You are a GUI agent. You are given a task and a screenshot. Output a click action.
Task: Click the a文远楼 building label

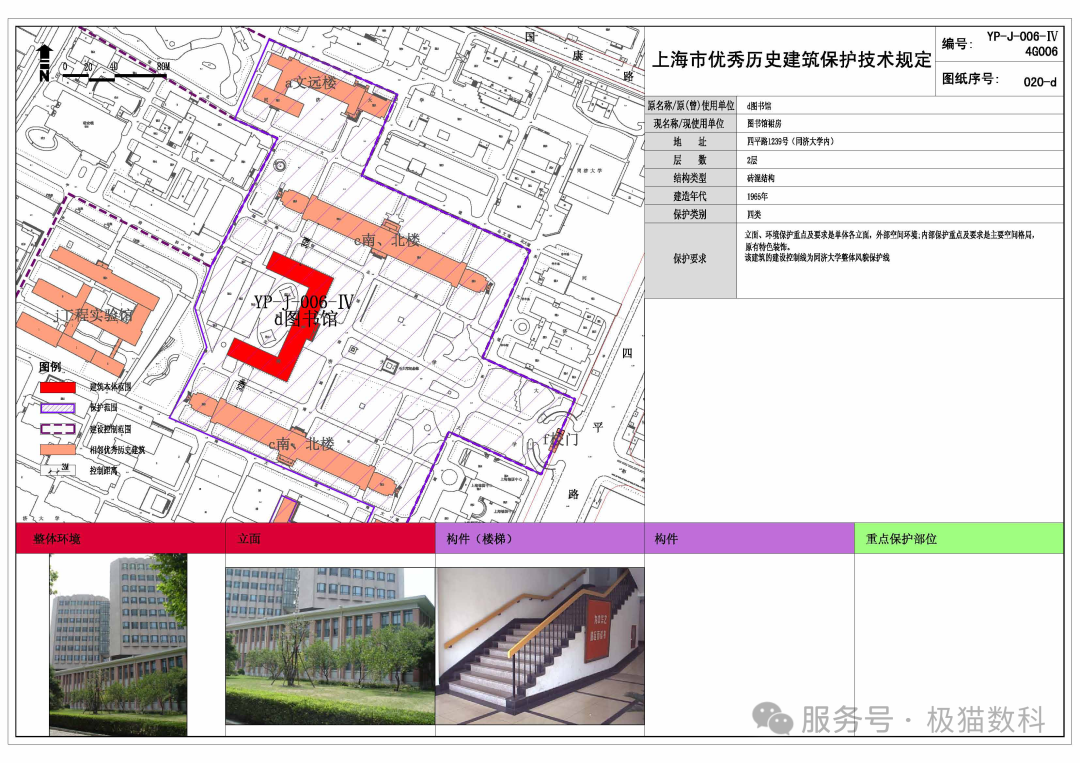[x=311, y=83]
